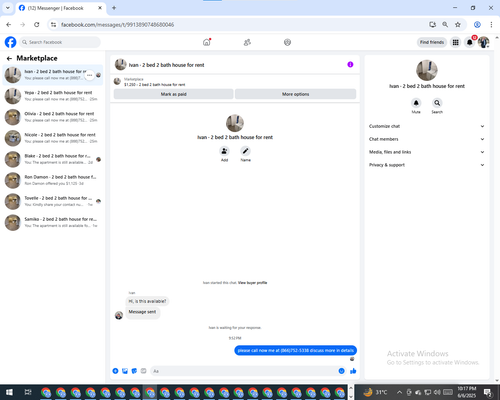The image size is (500, 400).
Task: Expand the Customize chat section
Action: pos(426,126)
